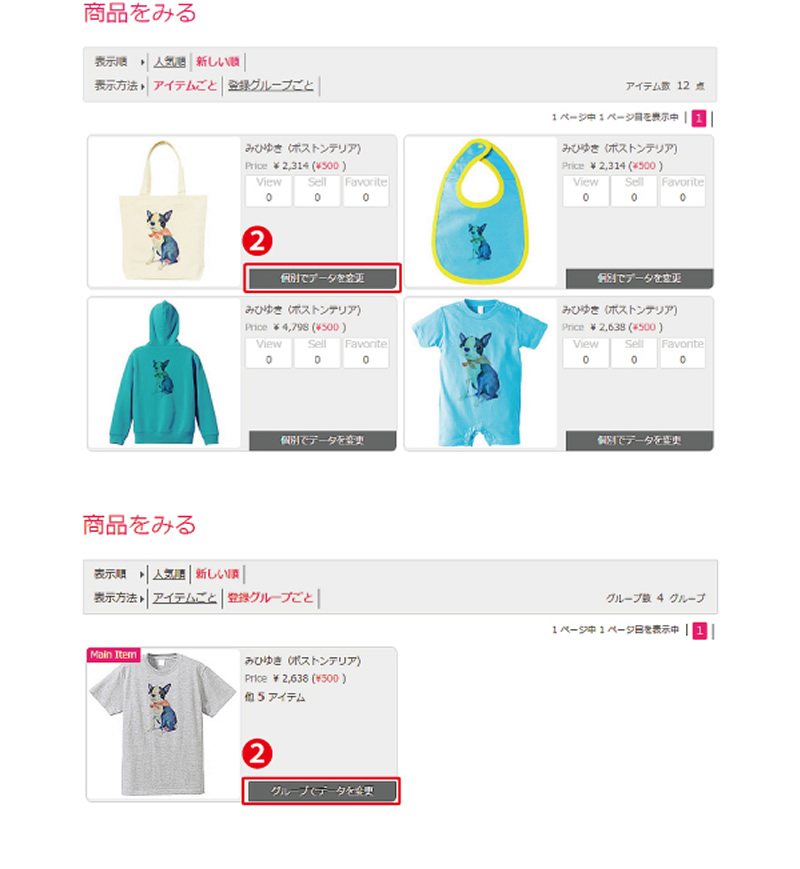Select page 1 in the upper pagination
This screenshot has width=800, height=869.
(x=699, y=118)
